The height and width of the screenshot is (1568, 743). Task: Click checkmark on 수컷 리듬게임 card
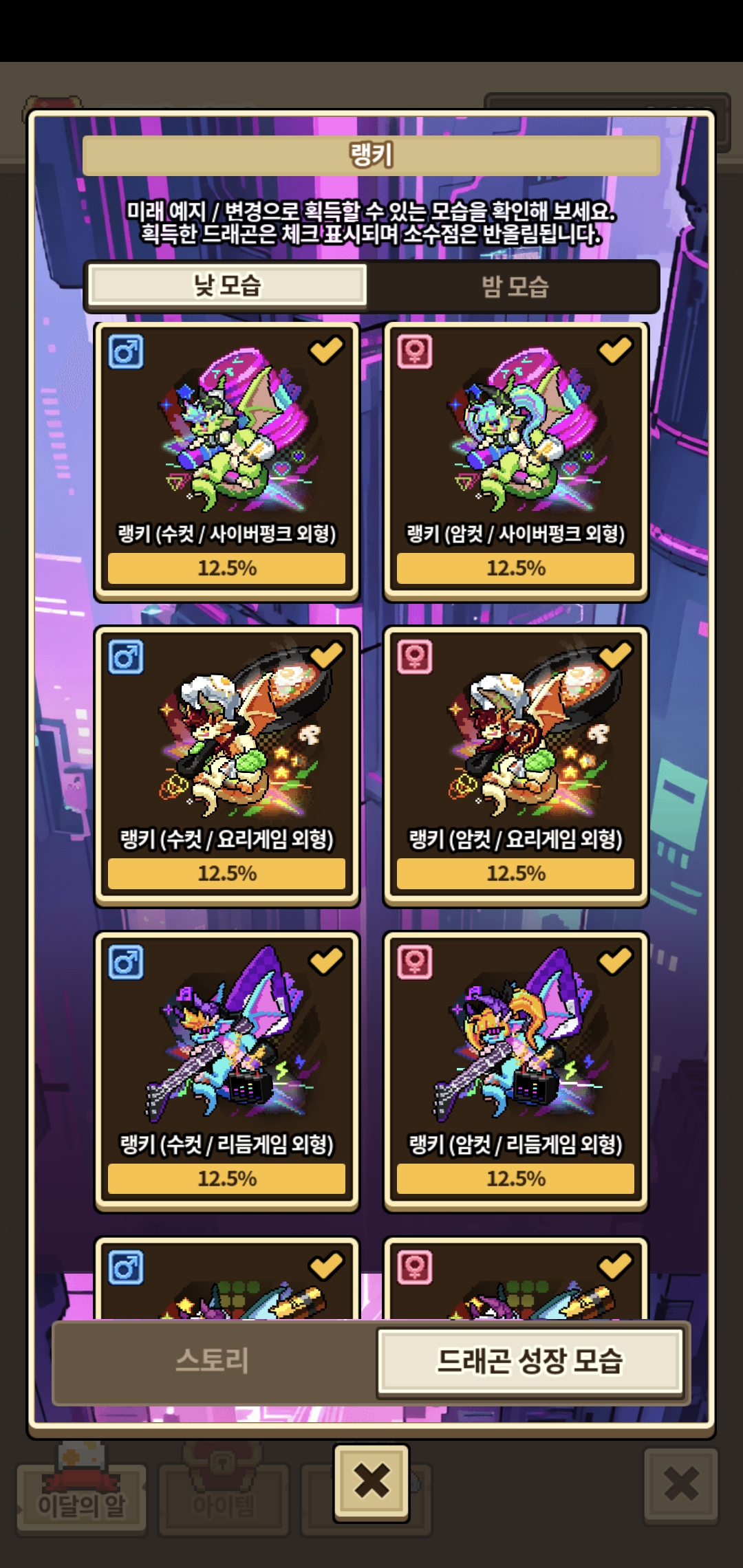coord(326,960)
